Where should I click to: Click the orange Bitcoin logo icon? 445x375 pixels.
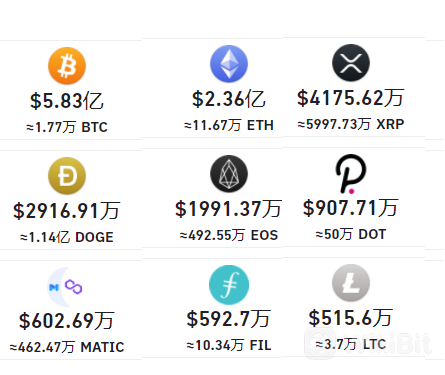(x=67, y=66)
